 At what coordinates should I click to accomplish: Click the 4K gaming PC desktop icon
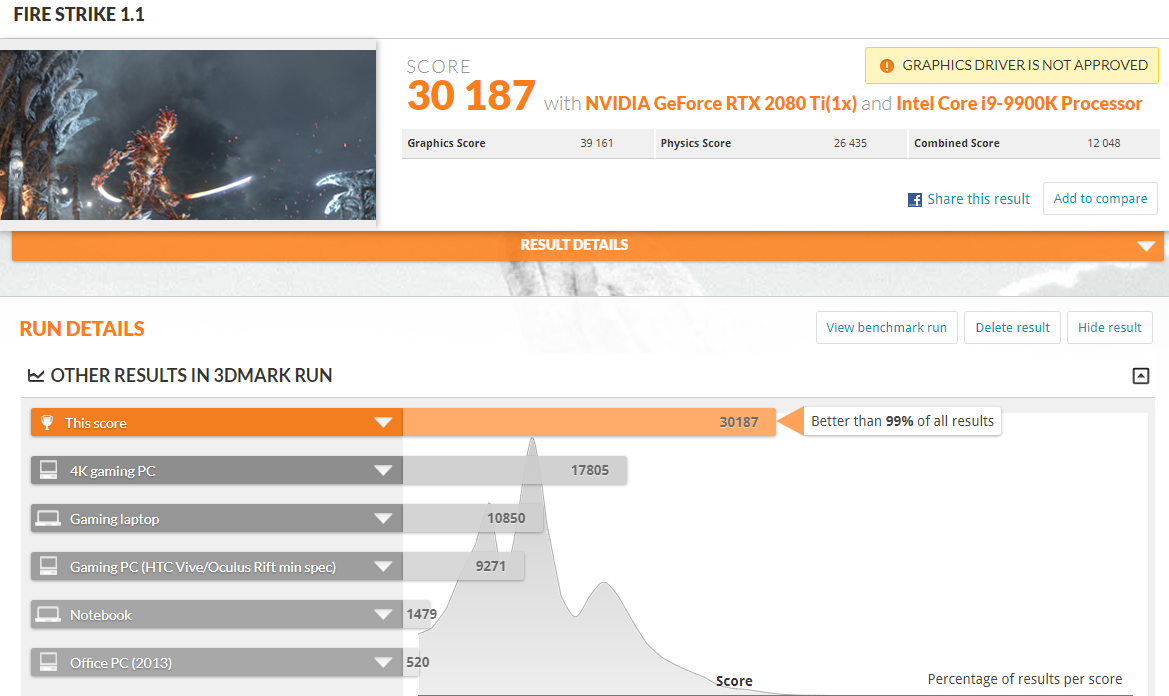tap(48, 470)
